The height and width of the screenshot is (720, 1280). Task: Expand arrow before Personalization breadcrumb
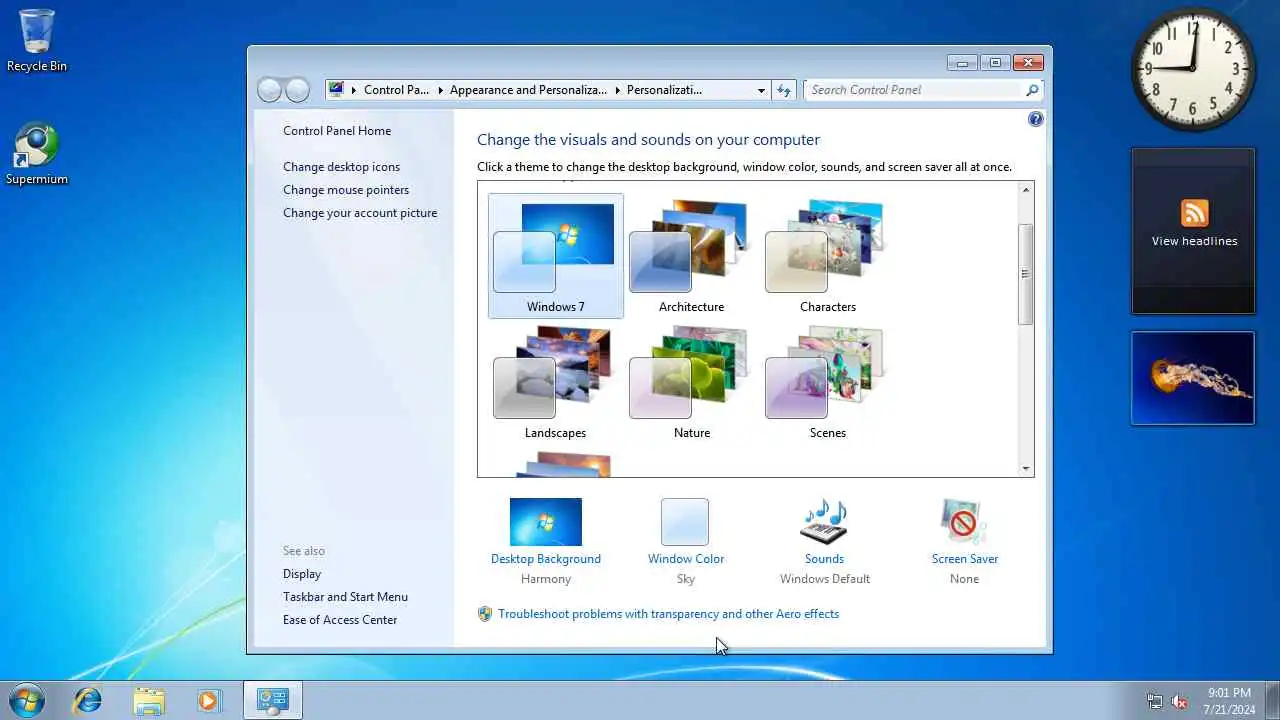[x=617, y=90]
